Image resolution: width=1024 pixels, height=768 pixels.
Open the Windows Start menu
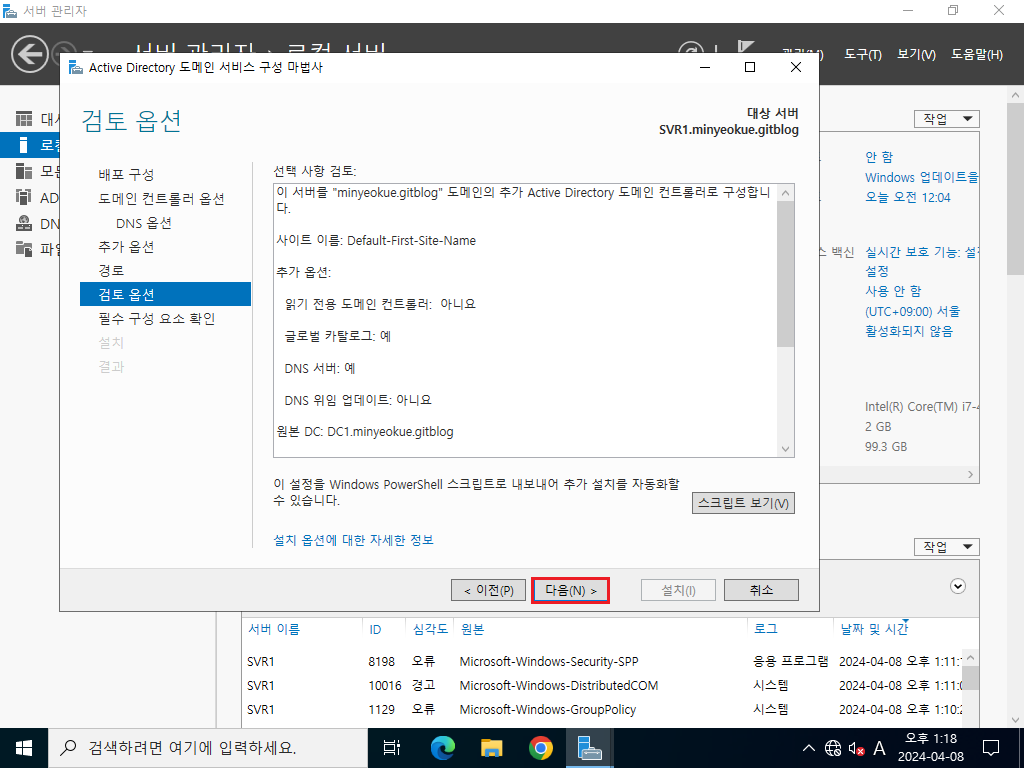tap(24, 748)
